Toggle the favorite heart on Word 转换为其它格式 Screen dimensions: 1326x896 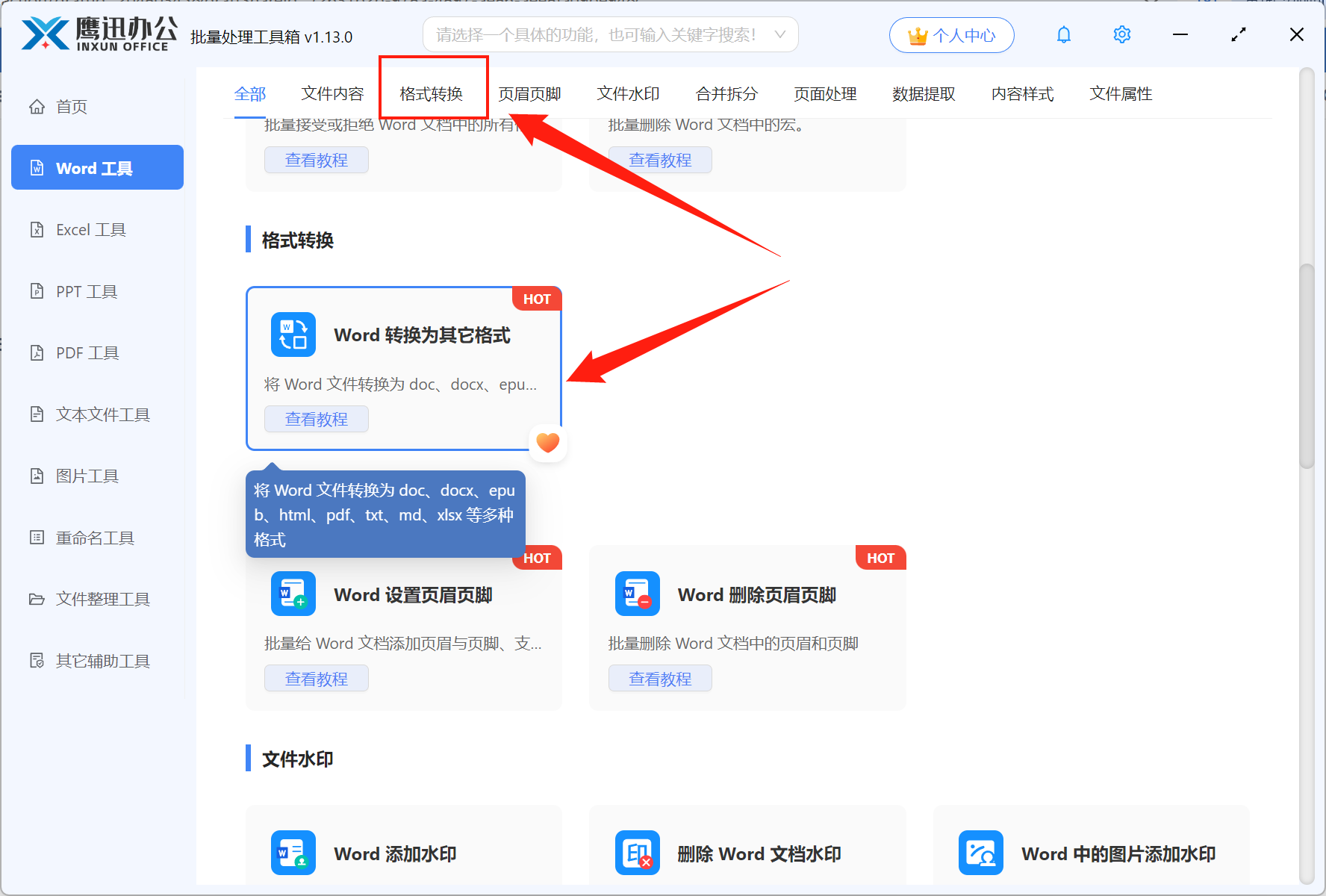coord(547,442)
